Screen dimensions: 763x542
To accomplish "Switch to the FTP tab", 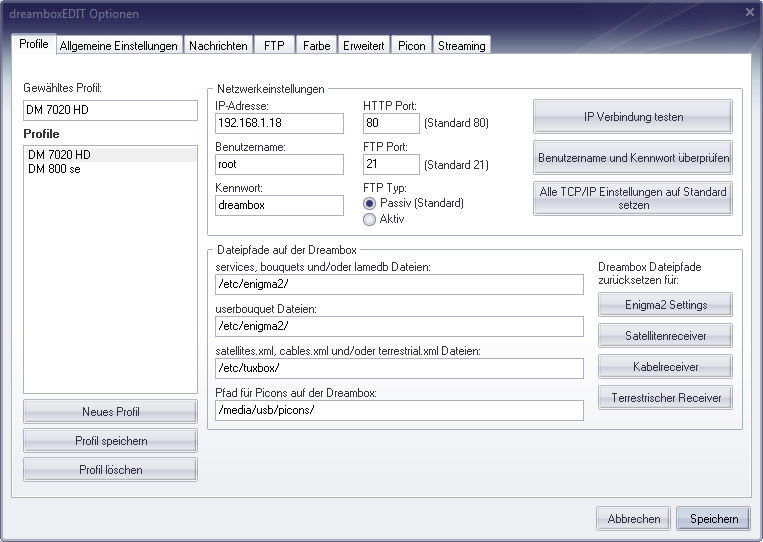I will 274,46.
